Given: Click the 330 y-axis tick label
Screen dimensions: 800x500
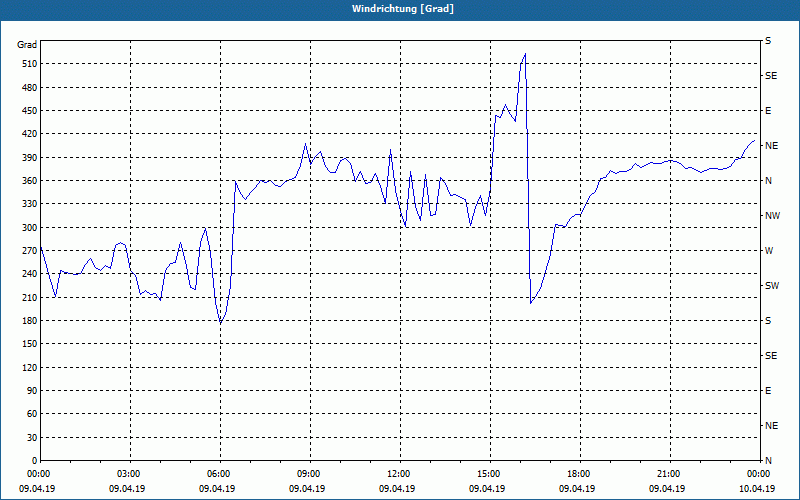Looking at the screenshot, I should coord(30,204).
